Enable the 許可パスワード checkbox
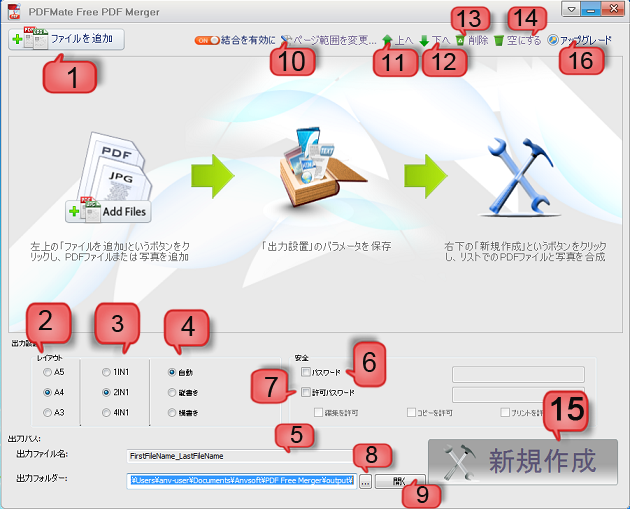This screenshot has width=630, height=509. coord(306,392)
